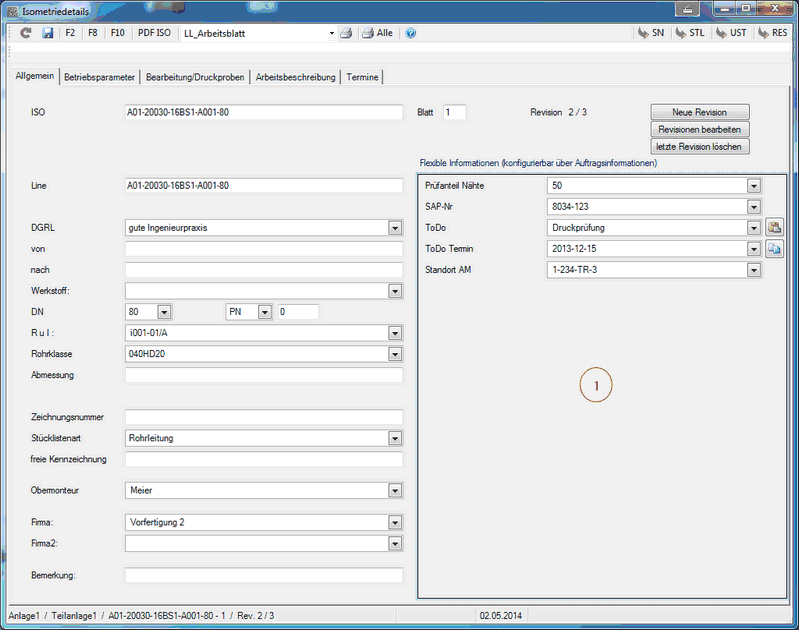Expand the DGRL dropdown
Image resolution: width=799 pixels, height=630 pixels.
click(x=395, y=228)
